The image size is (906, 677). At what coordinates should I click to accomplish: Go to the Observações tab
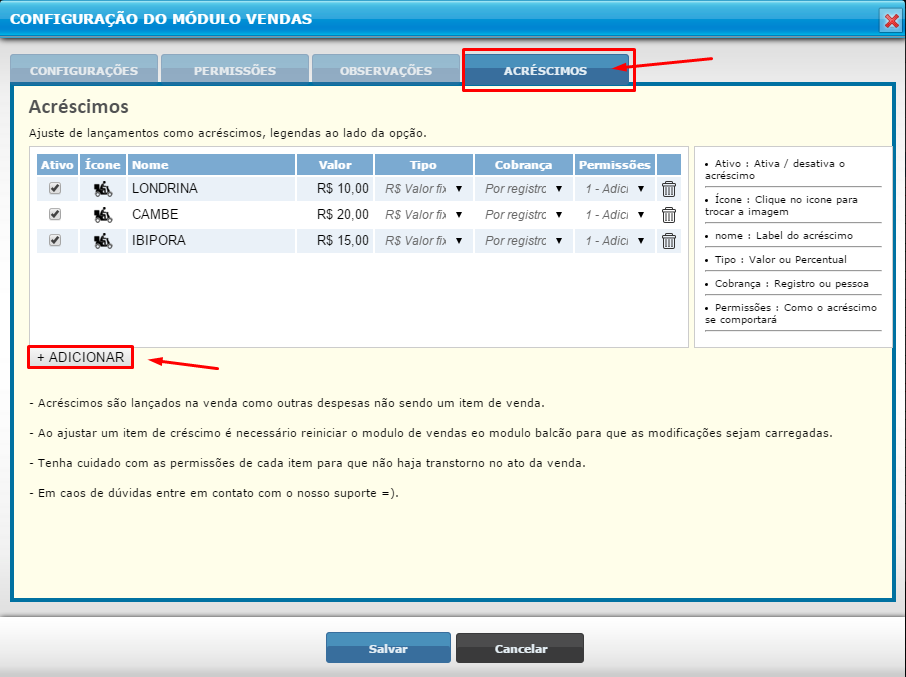pyautogui.click(x=386, y=70)
